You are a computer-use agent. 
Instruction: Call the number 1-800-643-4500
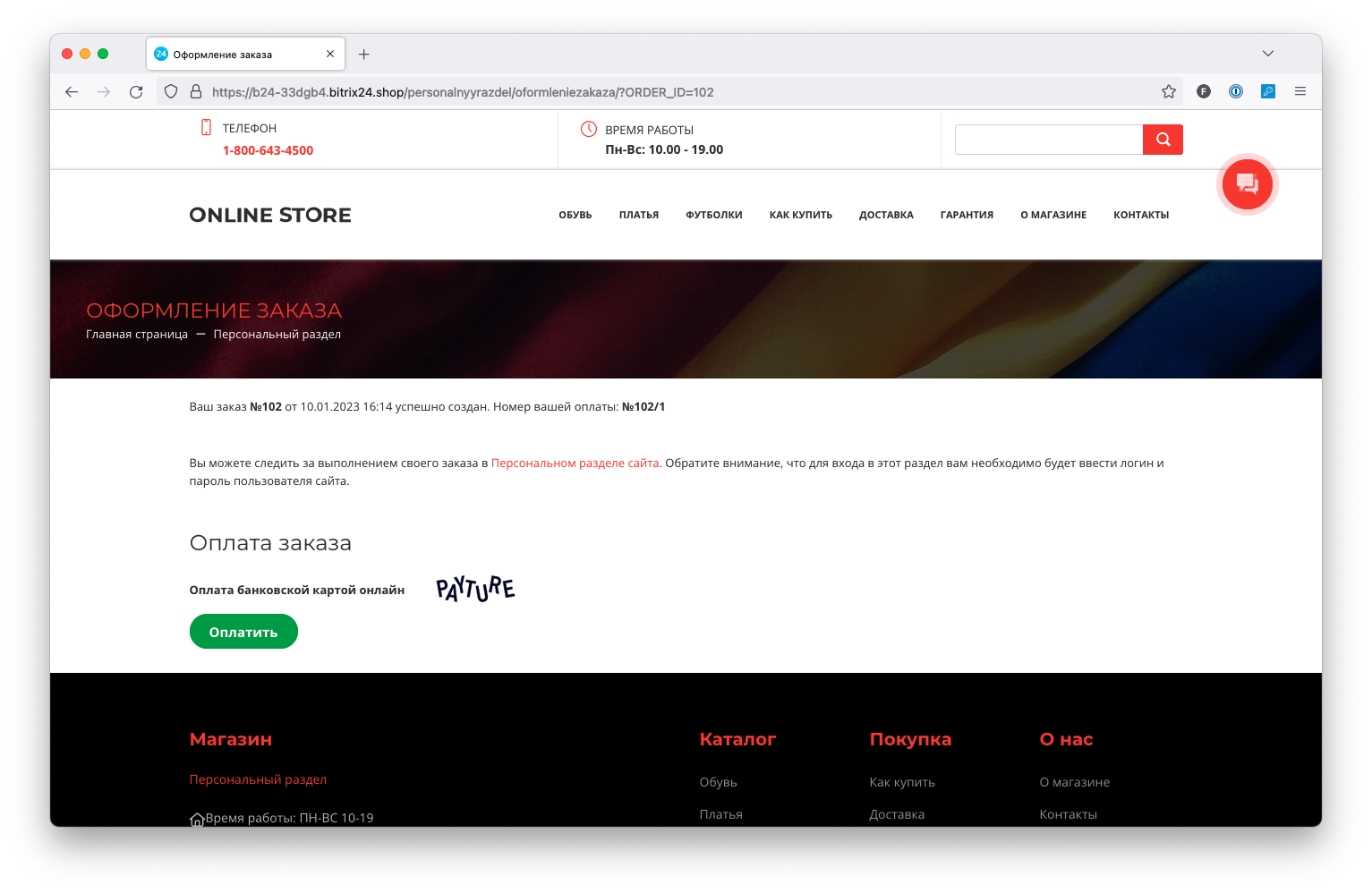coord(268,150)
